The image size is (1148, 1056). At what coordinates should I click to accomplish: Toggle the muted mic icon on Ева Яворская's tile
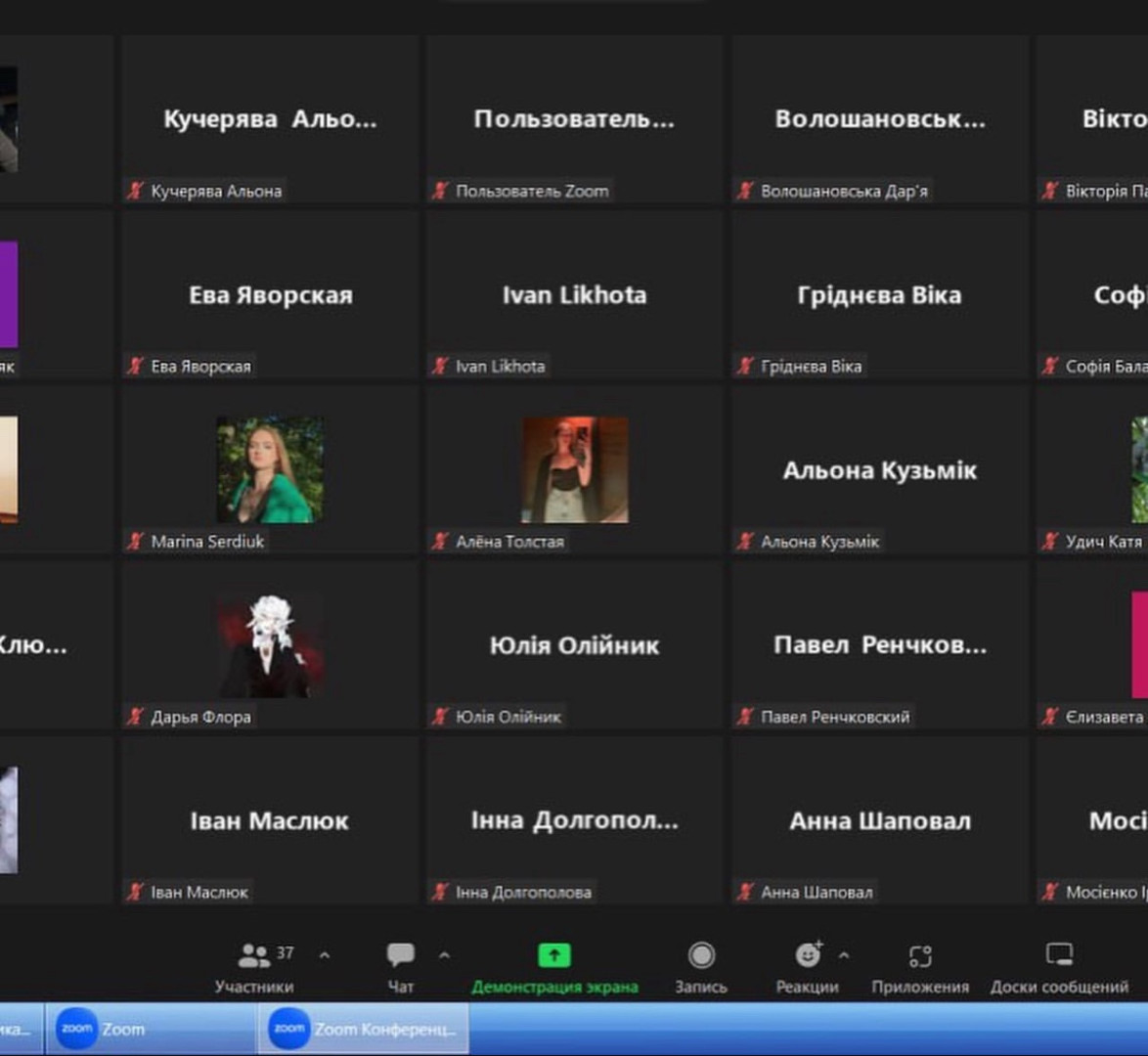136,366
